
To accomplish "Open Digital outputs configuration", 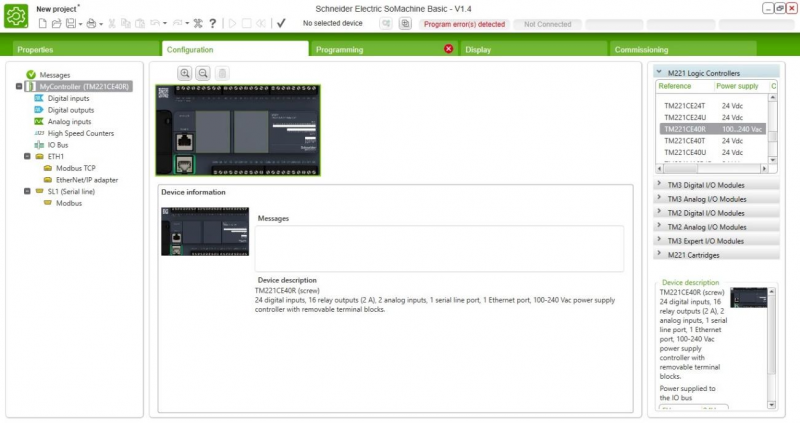I will 71,110.
